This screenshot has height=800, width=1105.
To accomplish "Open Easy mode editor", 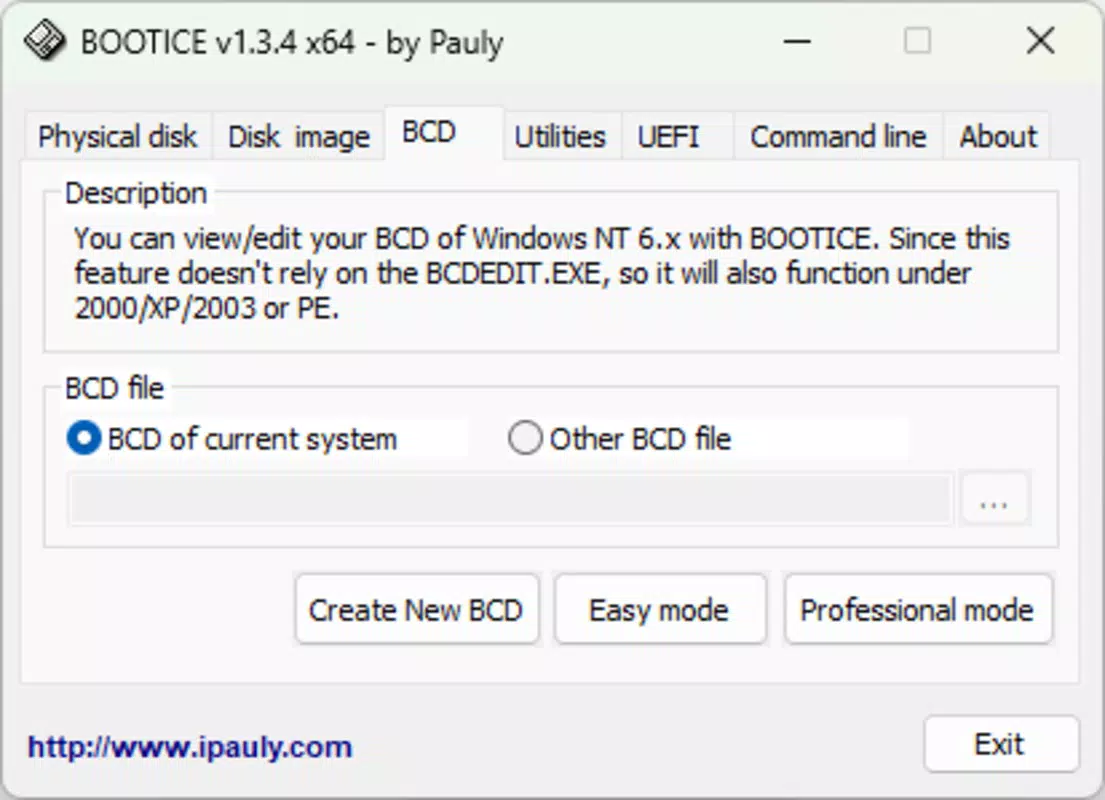I will (x=660, y=609).
